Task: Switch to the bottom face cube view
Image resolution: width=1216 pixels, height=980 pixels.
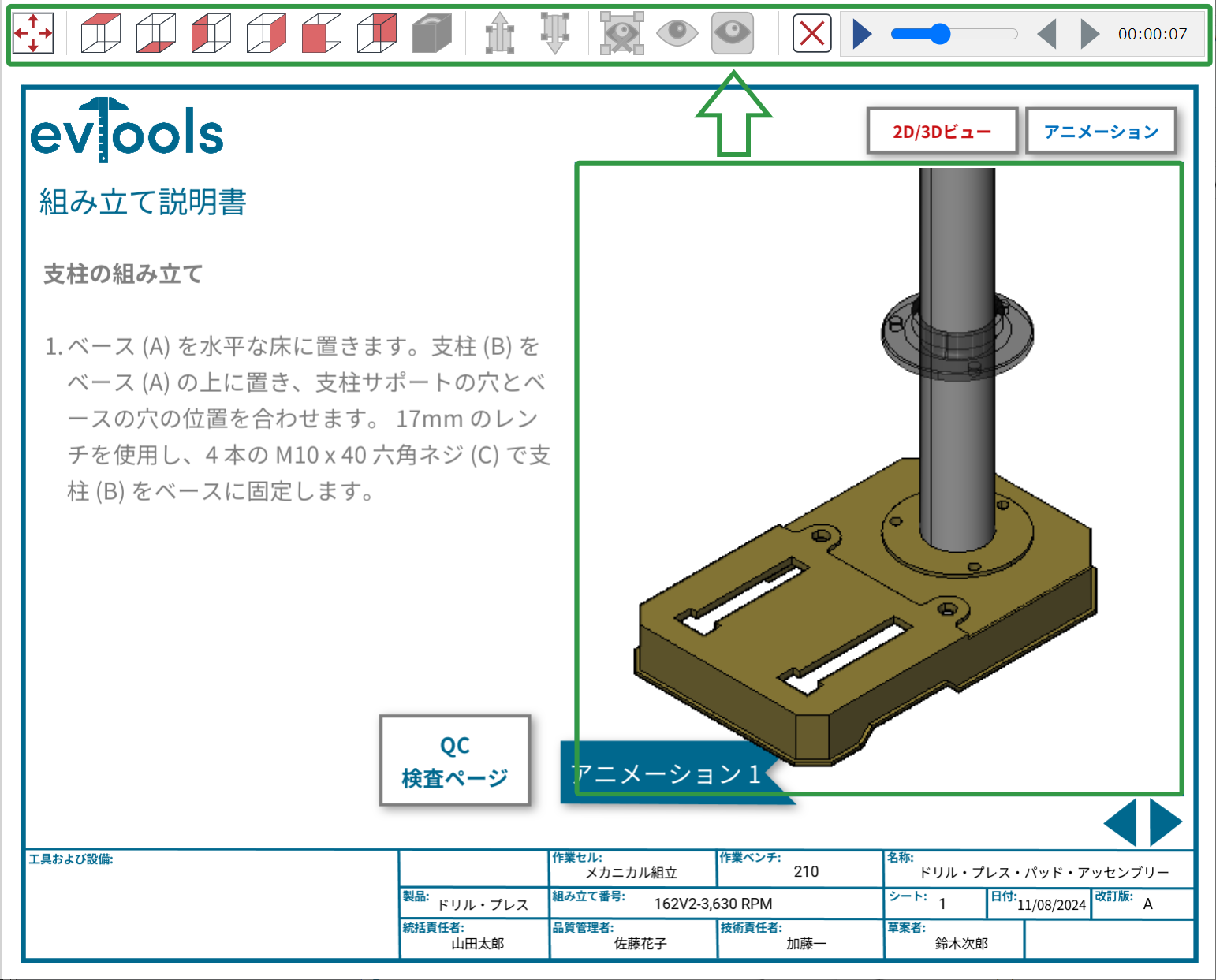Action: (x=155, y=34)
